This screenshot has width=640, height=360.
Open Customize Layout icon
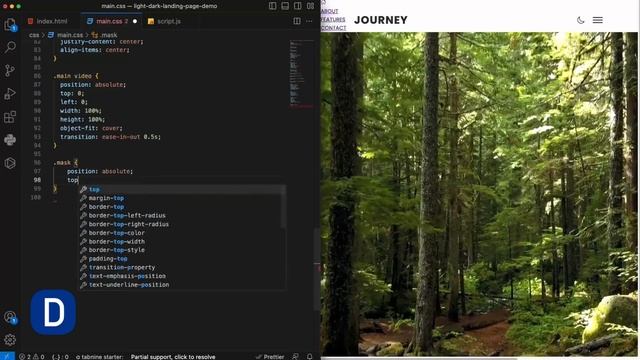[311, 6]
